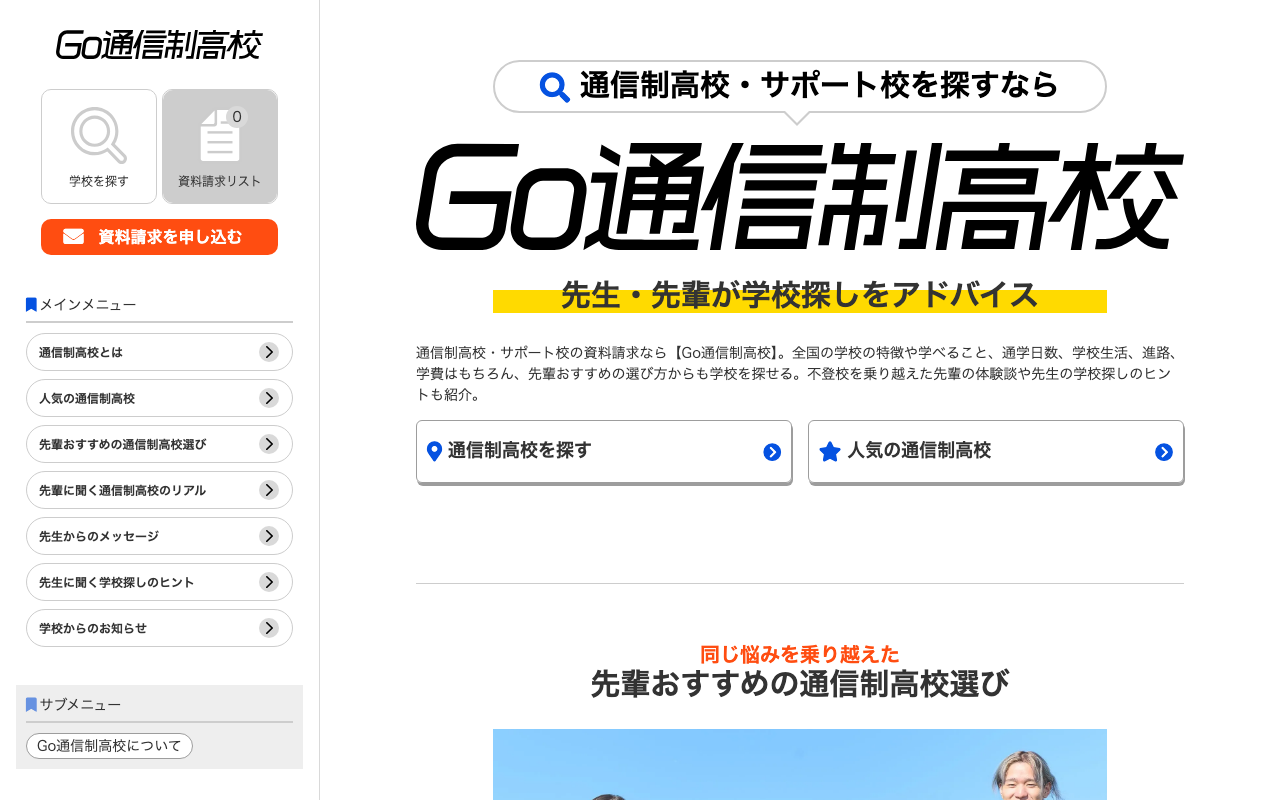Viewport: 1280px width, 800px height.
Task: Expand the 学校からのお知らせ chevron
Action: click(269, 628)
